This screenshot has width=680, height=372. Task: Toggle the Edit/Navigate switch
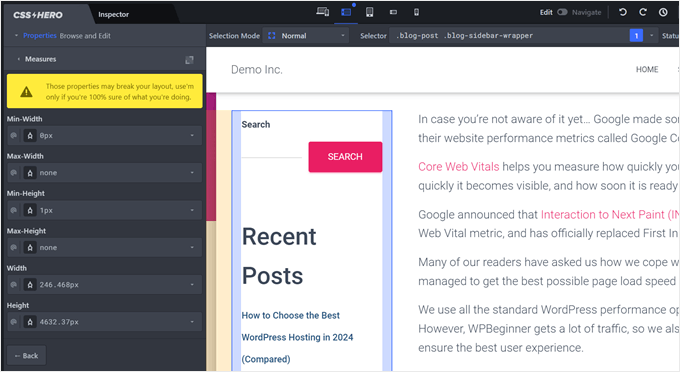(x=562, y=12)
